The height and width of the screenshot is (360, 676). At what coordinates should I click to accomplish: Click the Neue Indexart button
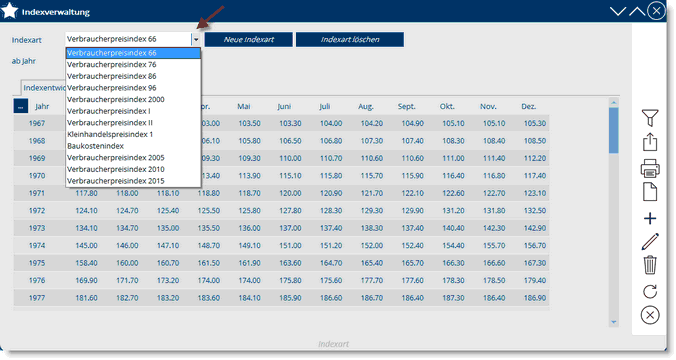point(249,39)
